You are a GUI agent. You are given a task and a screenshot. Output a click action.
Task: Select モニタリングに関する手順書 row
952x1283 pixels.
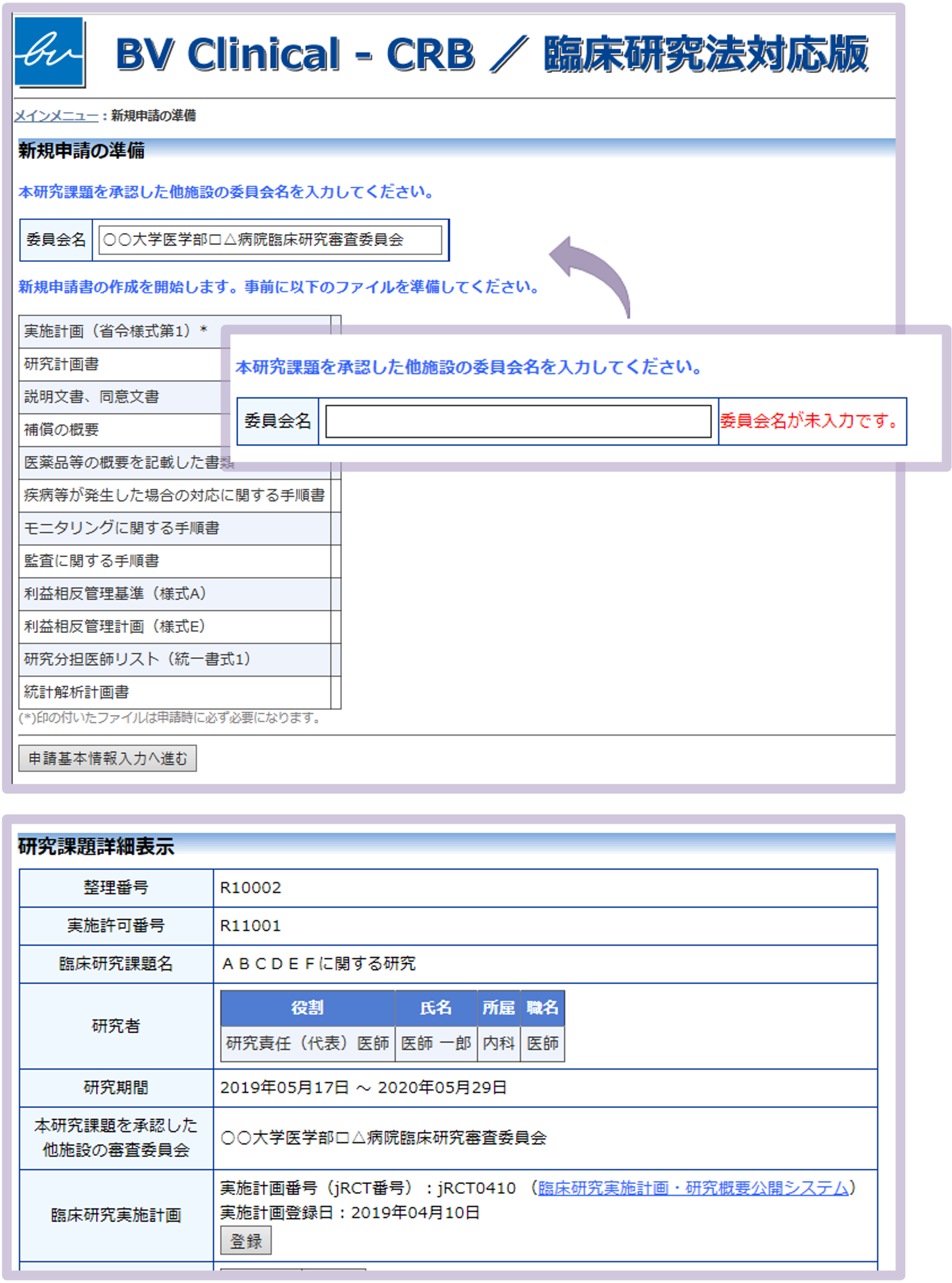click(x=180, y=528)
